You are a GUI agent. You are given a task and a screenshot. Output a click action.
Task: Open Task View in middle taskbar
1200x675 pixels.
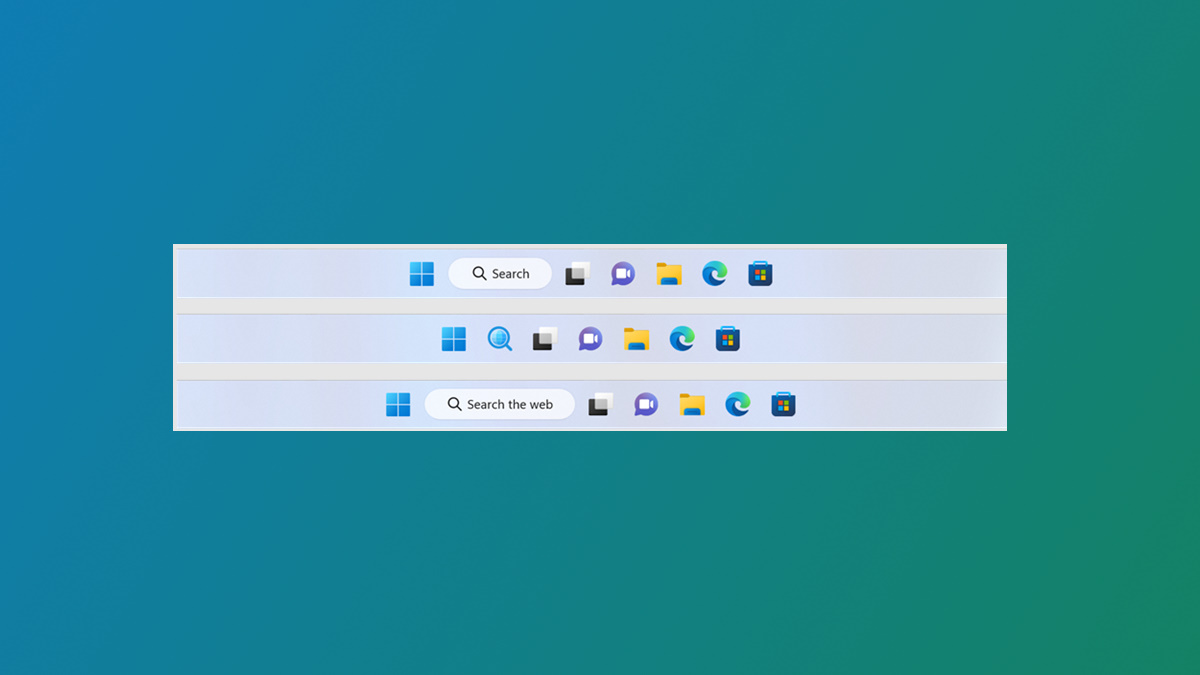pos(545,339)
